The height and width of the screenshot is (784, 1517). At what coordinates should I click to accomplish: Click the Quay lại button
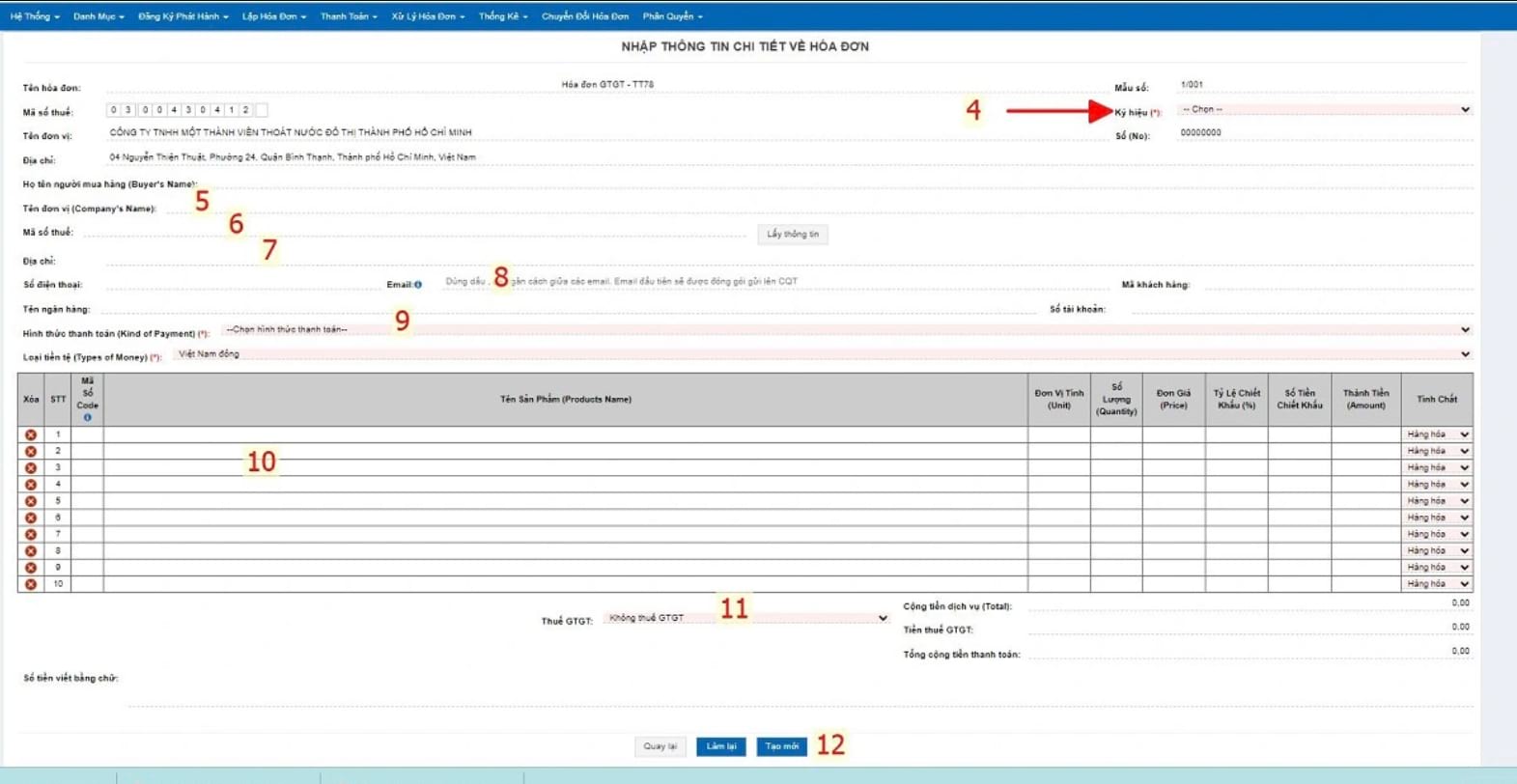(660, 746)
